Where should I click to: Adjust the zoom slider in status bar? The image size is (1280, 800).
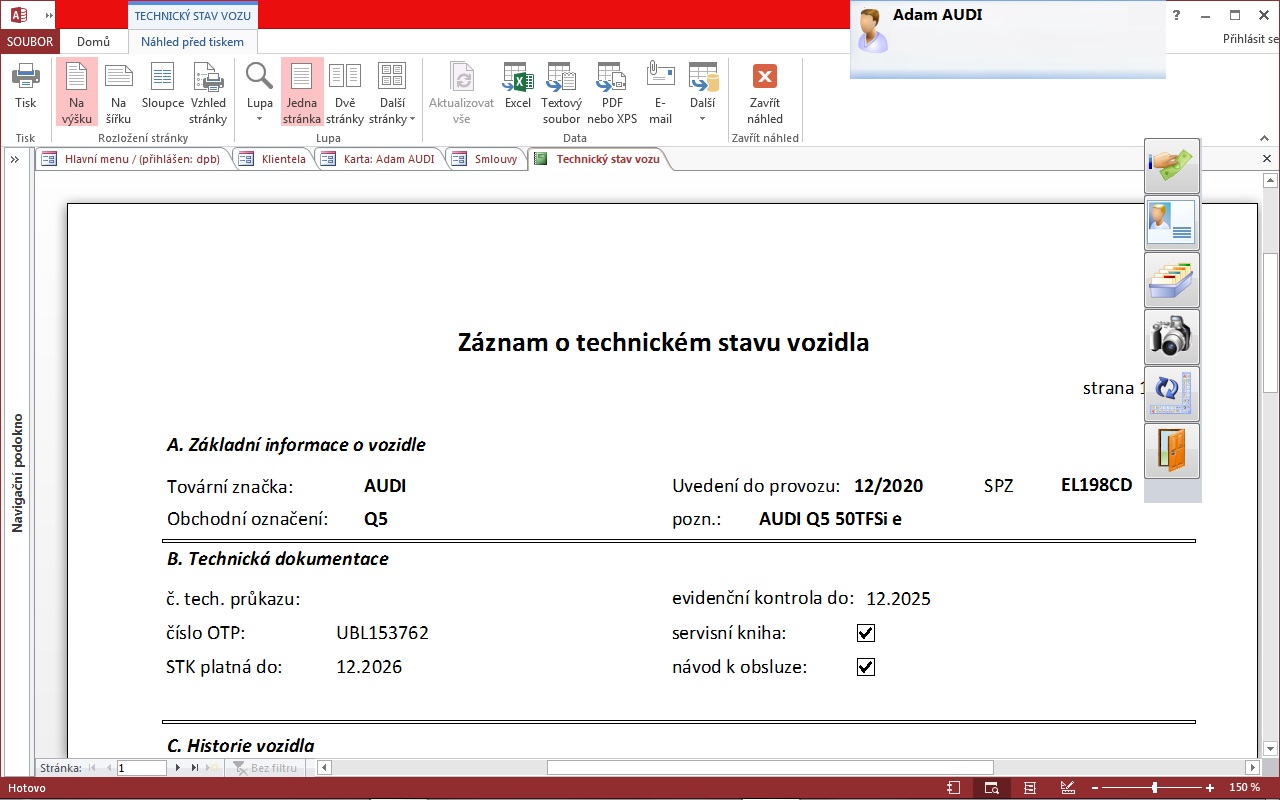pos(1154,788)
